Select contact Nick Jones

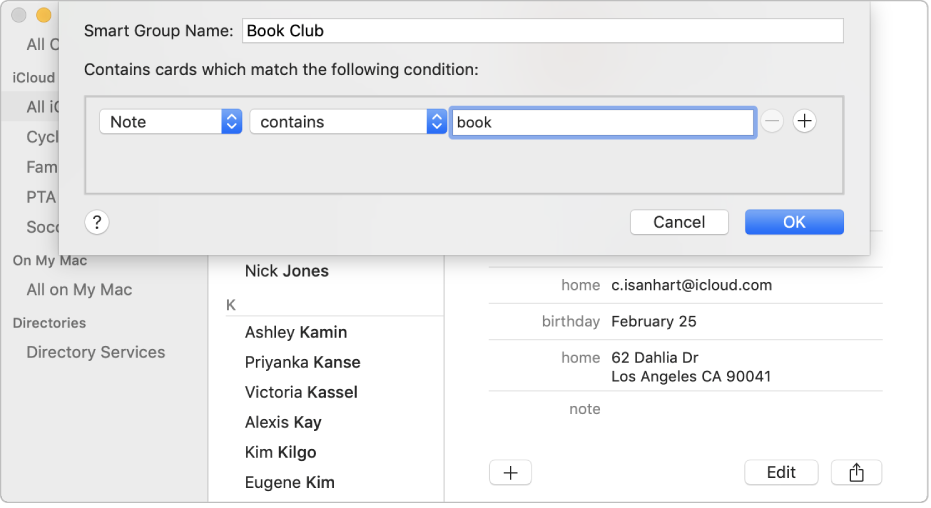pyautogui.click(x=286, y=271)
